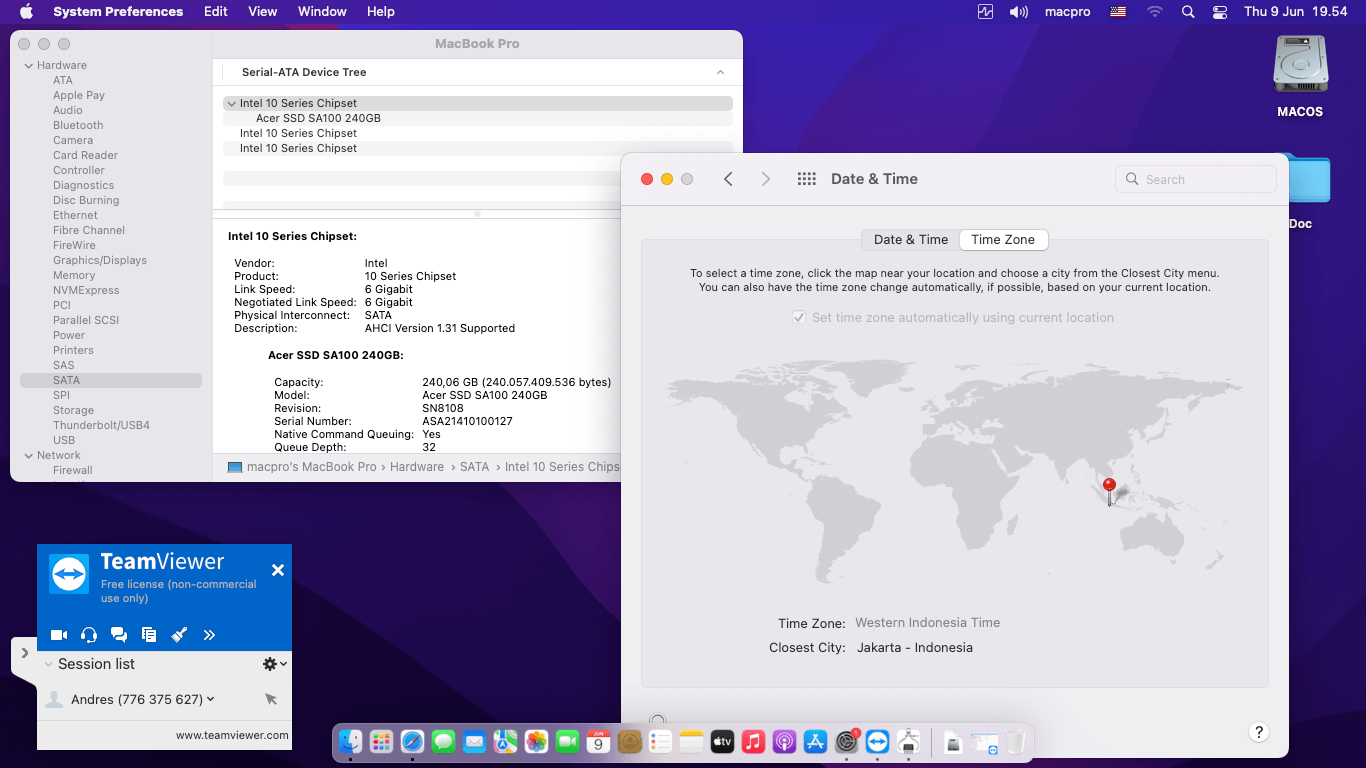The image size is (1366, 768).
Task: Open Date & Time help button
Action: coord(1259,732)
